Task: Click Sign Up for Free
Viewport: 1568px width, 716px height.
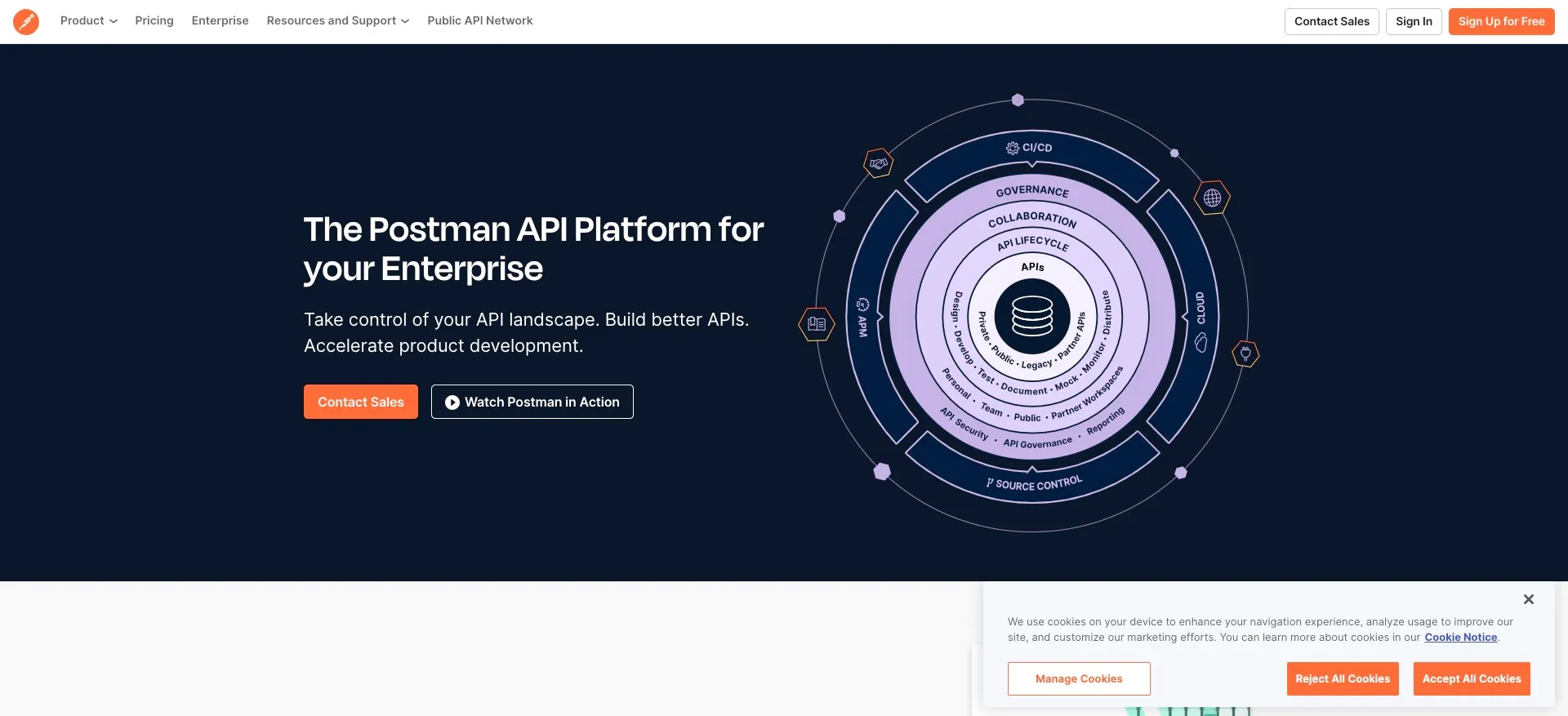Action: coord(1501,21)
